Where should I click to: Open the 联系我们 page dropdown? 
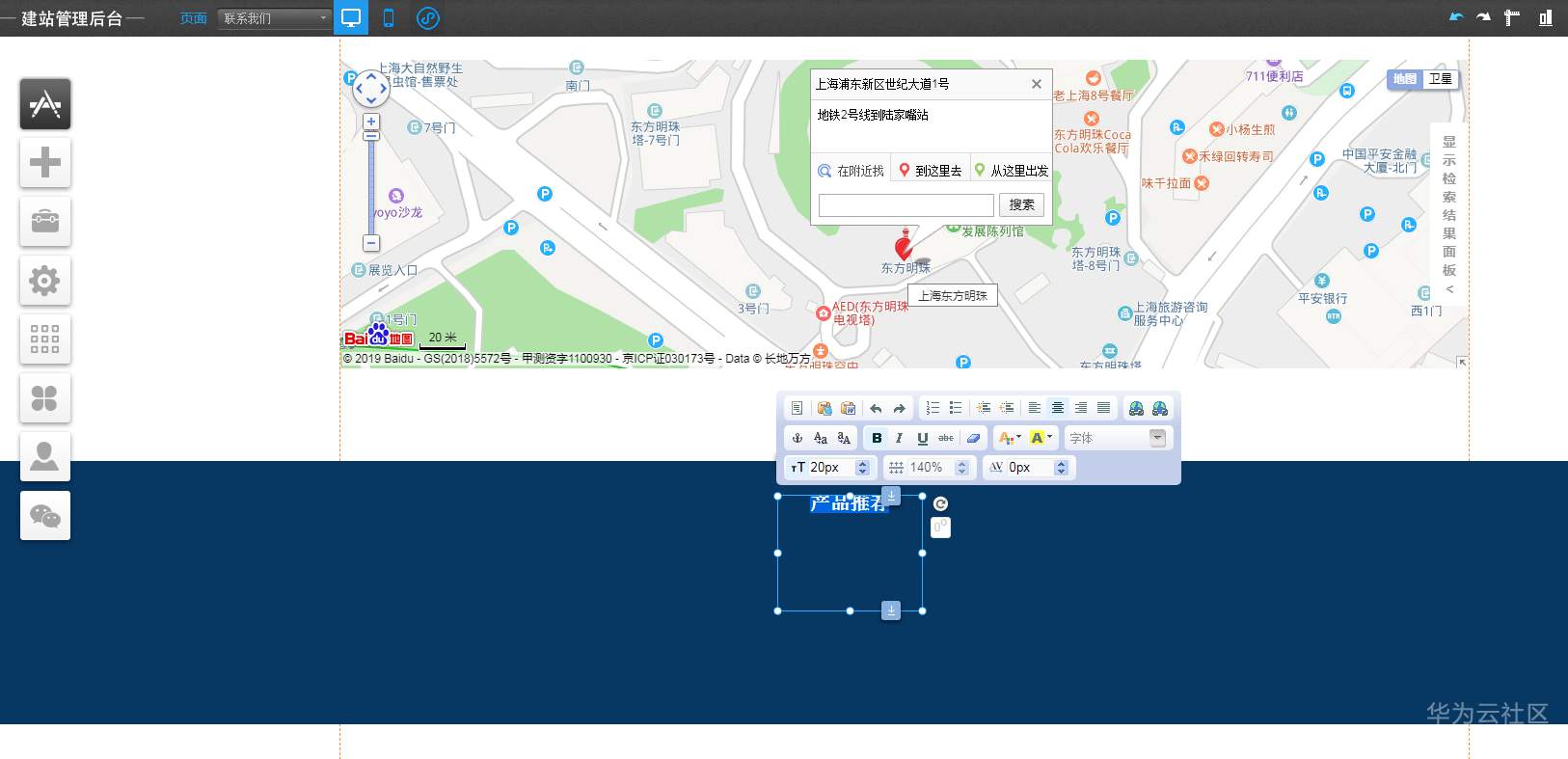pyautogui.click(x=275, y=18)
